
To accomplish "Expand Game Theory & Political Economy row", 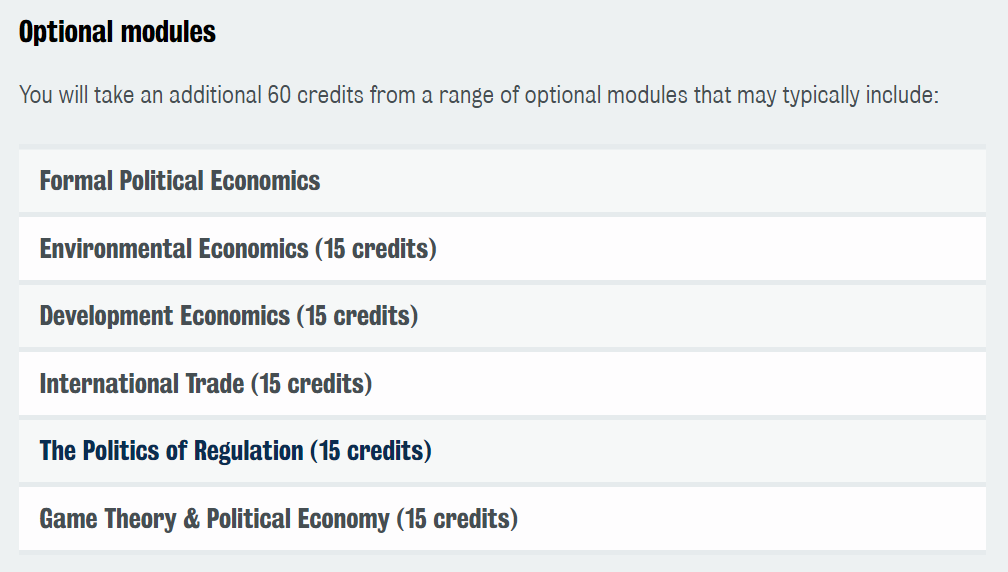I will point(502,519).
